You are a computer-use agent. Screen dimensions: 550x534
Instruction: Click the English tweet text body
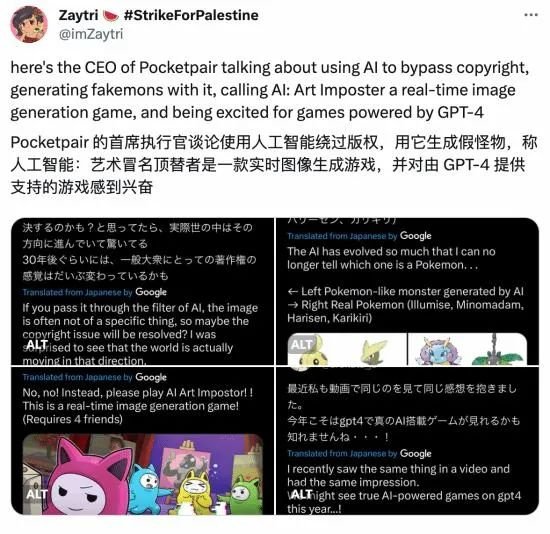pos(270,90)
